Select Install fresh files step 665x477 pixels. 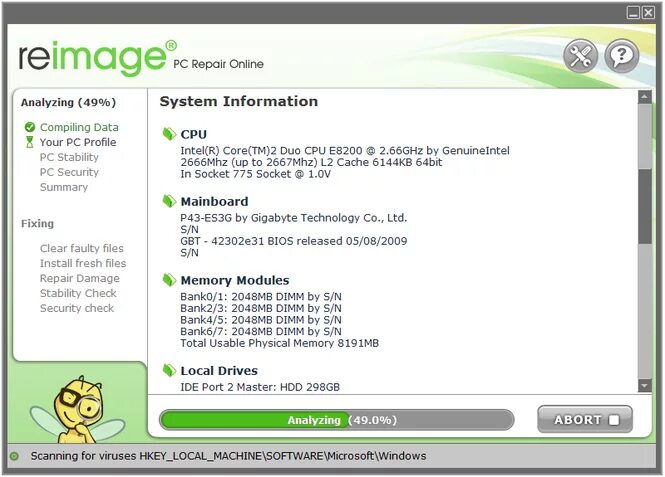pos(83,263)
